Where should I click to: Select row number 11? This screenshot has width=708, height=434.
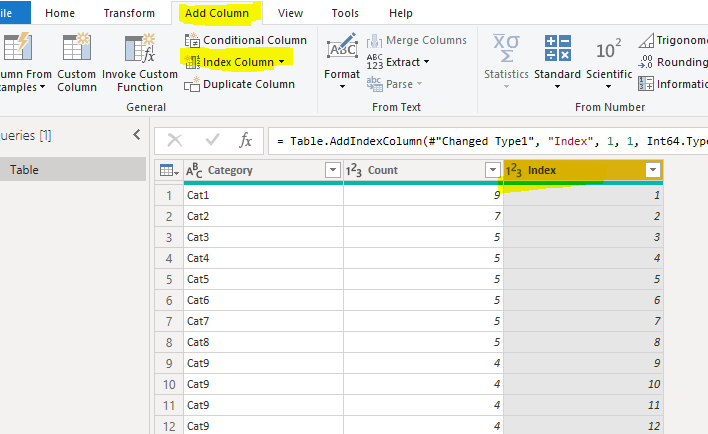click(x=169, y=406)
